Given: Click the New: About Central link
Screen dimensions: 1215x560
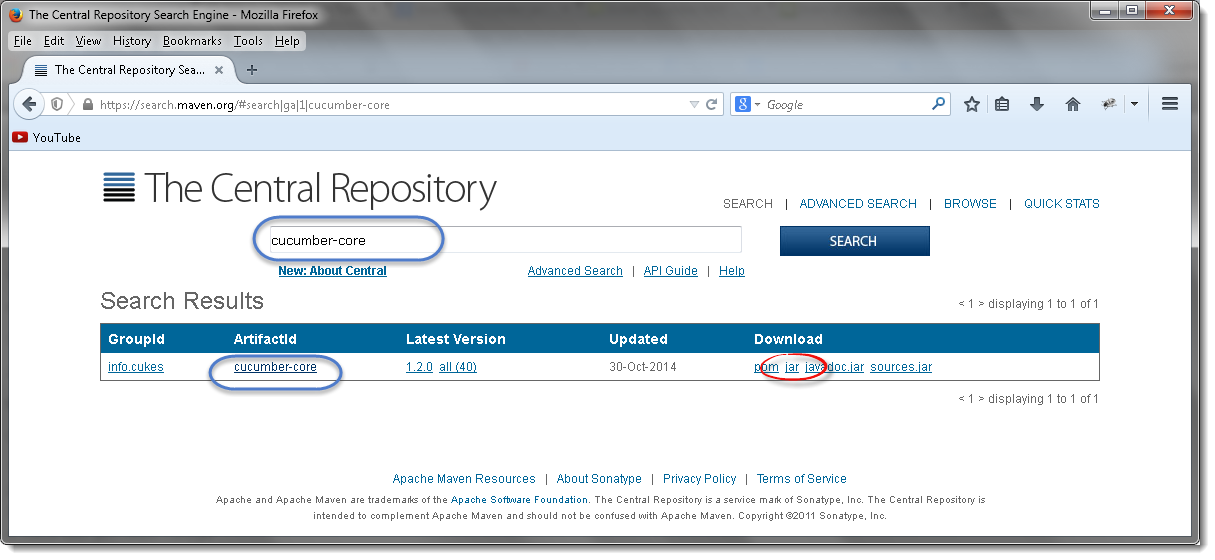Looking at the screenshot, I should point(332,271).
